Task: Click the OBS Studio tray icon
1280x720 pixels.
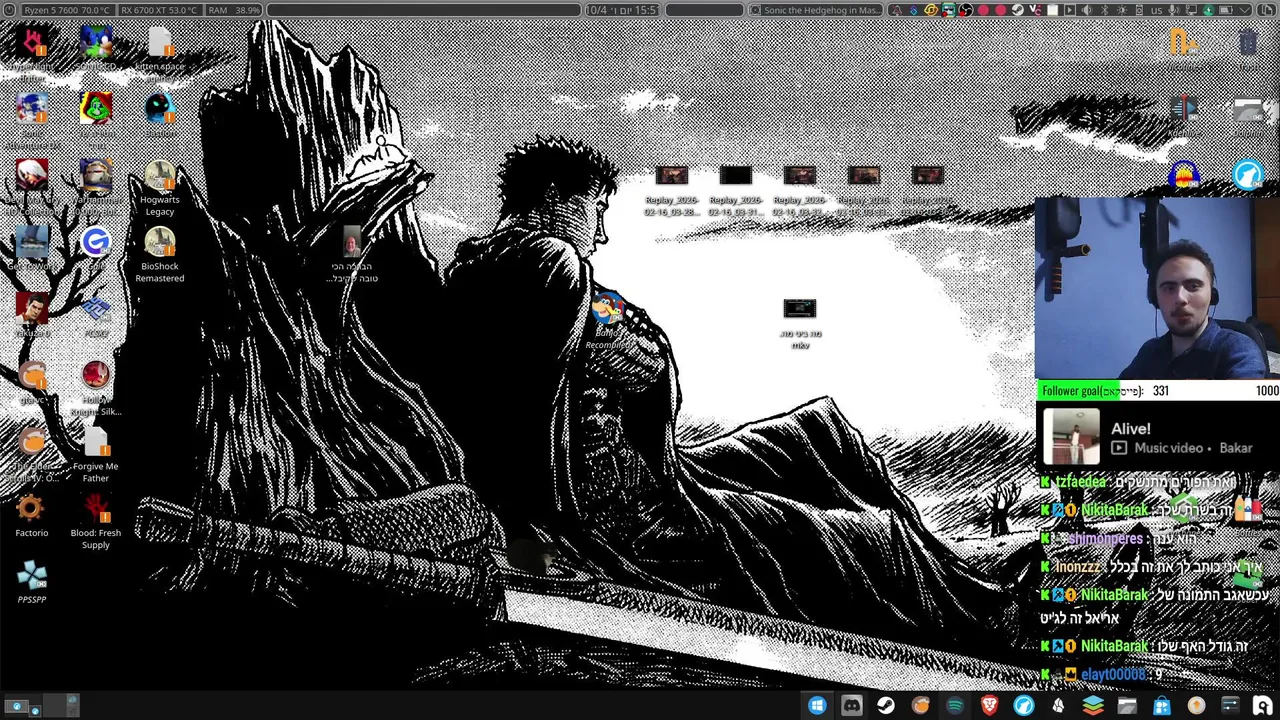Action: pos(966,10)
